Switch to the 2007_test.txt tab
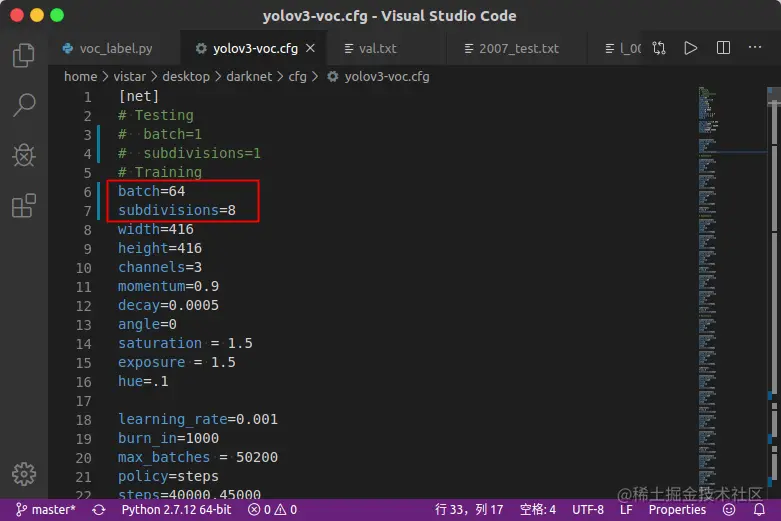 pos(512,48)
